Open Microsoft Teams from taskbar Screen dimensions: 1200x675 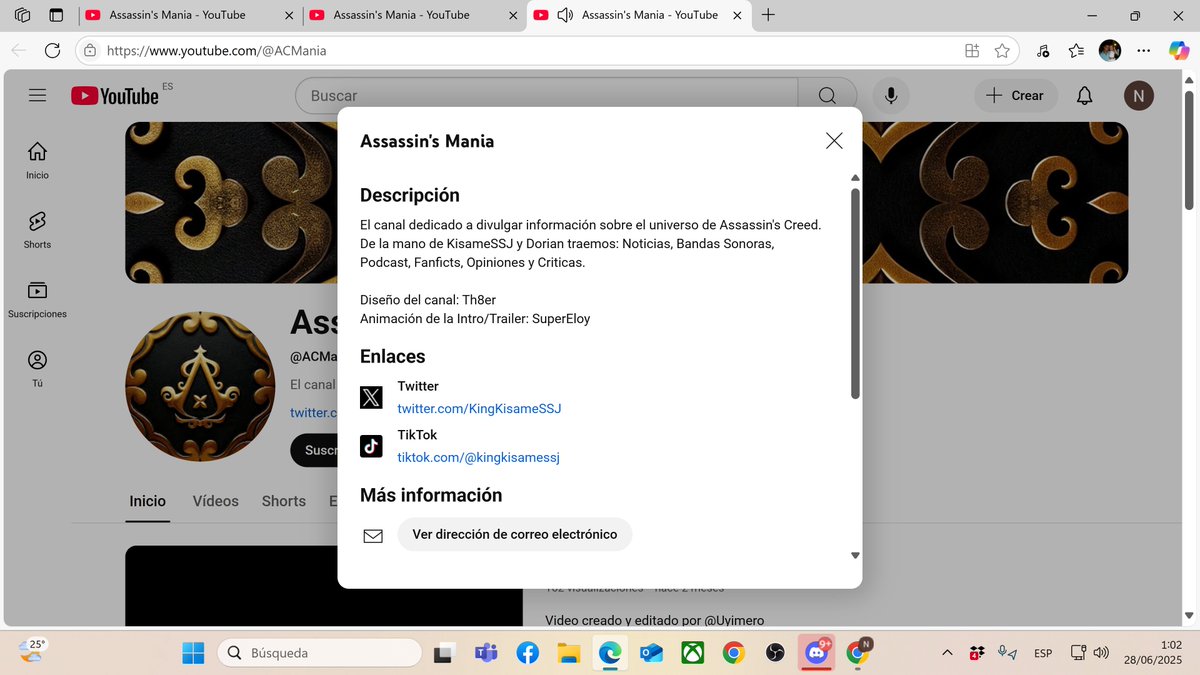(487, 653)
